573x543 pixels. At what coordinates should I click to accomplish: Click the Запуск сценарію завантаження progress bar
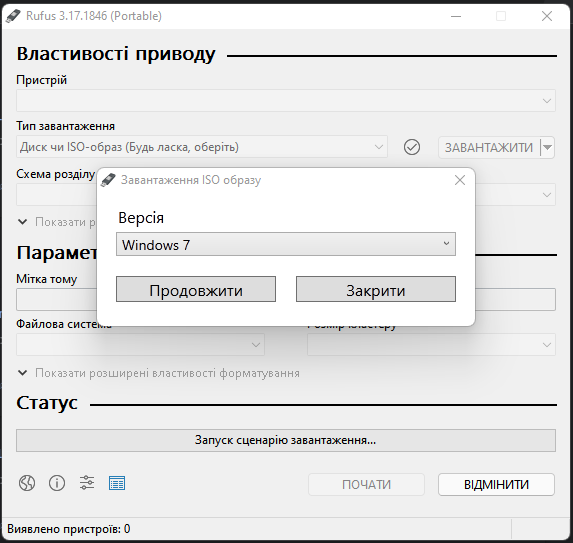286,440
